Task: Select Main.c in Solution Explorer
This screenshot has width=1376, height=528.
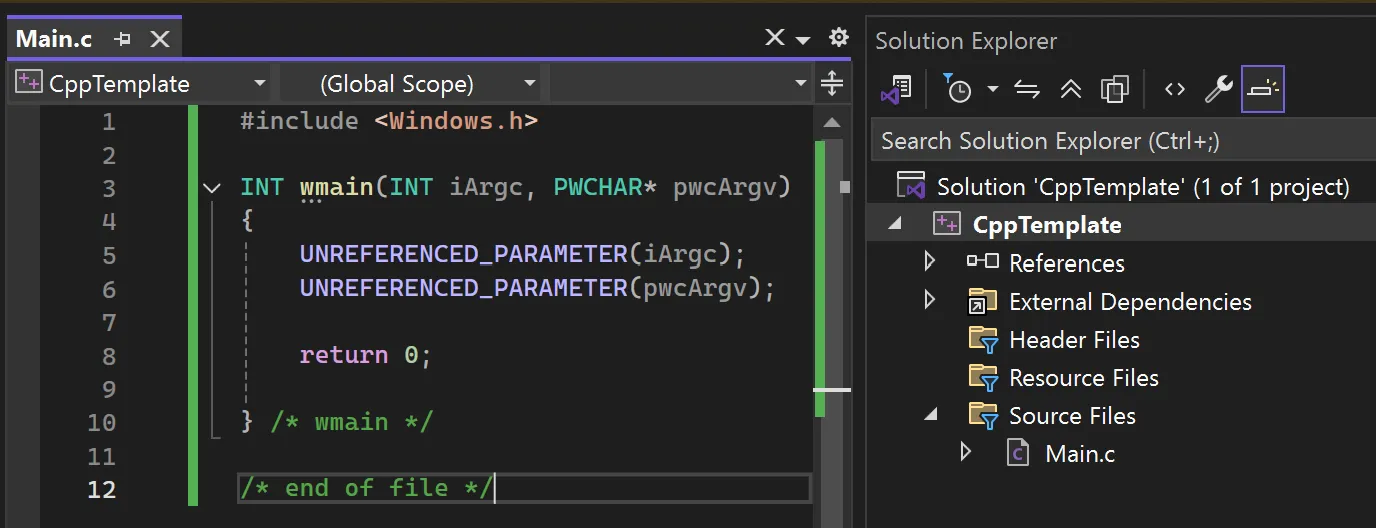Action: click(1080, 454)
